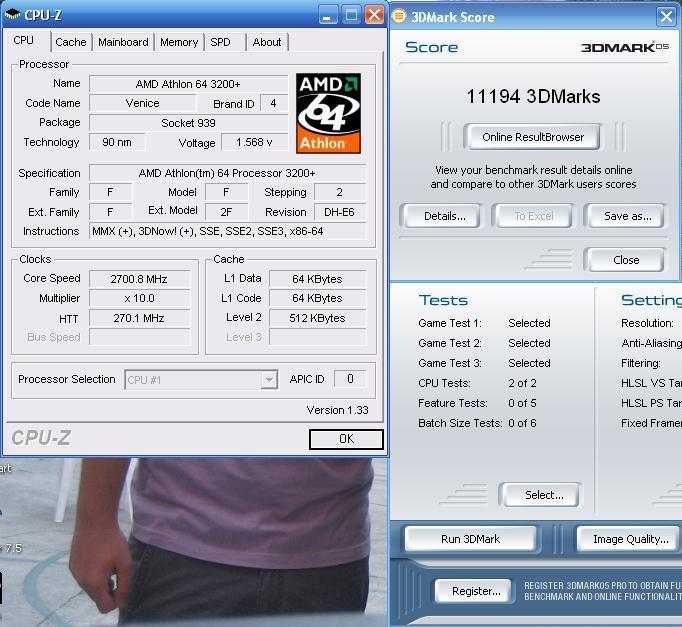Click the Game Test 1 Selected status
Screen dimensions: 682x627
tap(529, 323)
